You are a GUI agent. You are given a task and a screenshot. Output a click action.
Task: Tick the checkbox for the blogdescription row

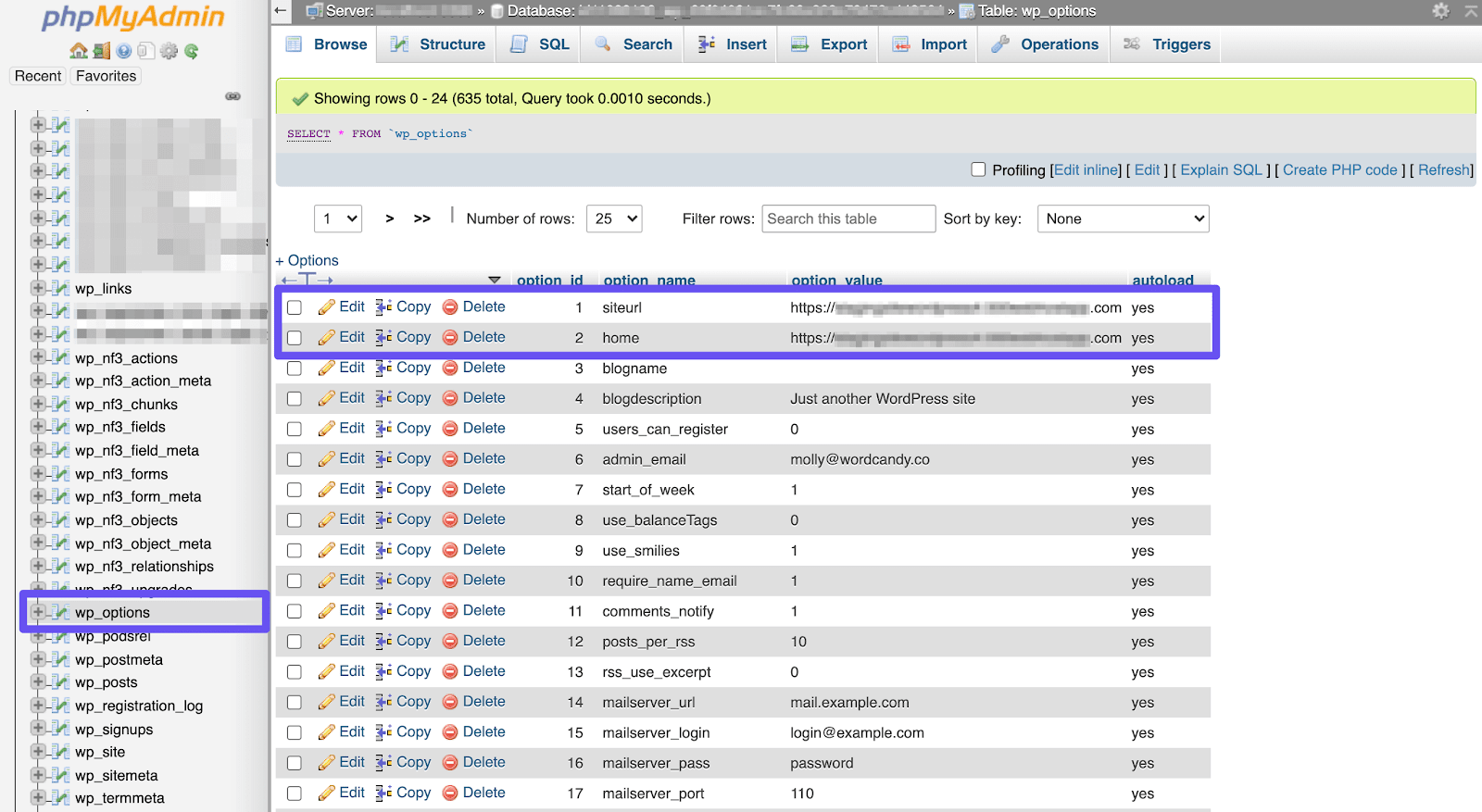point(295,399)
